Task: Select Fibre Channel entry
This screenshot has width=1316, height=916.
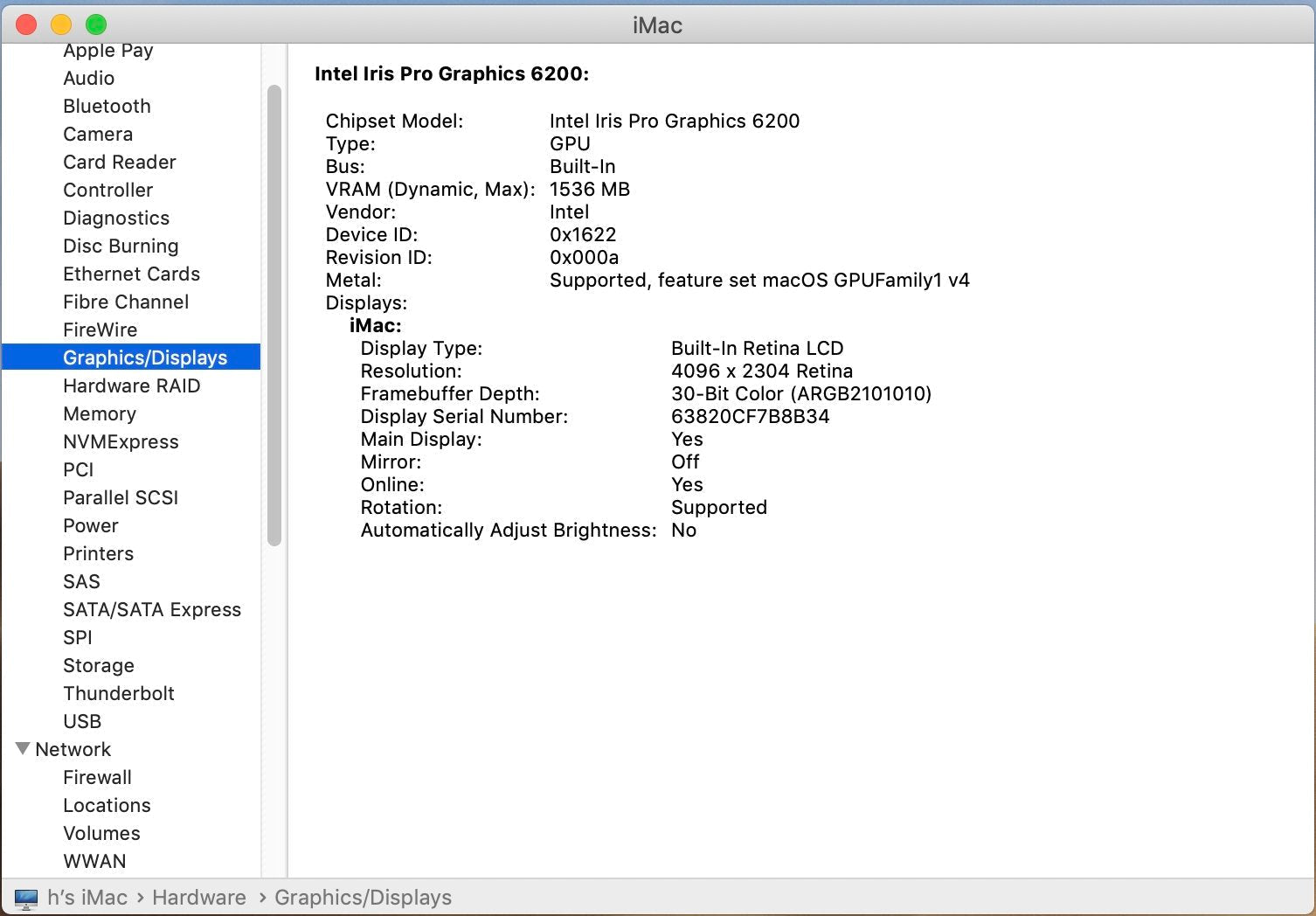Action: click(x=126, y=302)
